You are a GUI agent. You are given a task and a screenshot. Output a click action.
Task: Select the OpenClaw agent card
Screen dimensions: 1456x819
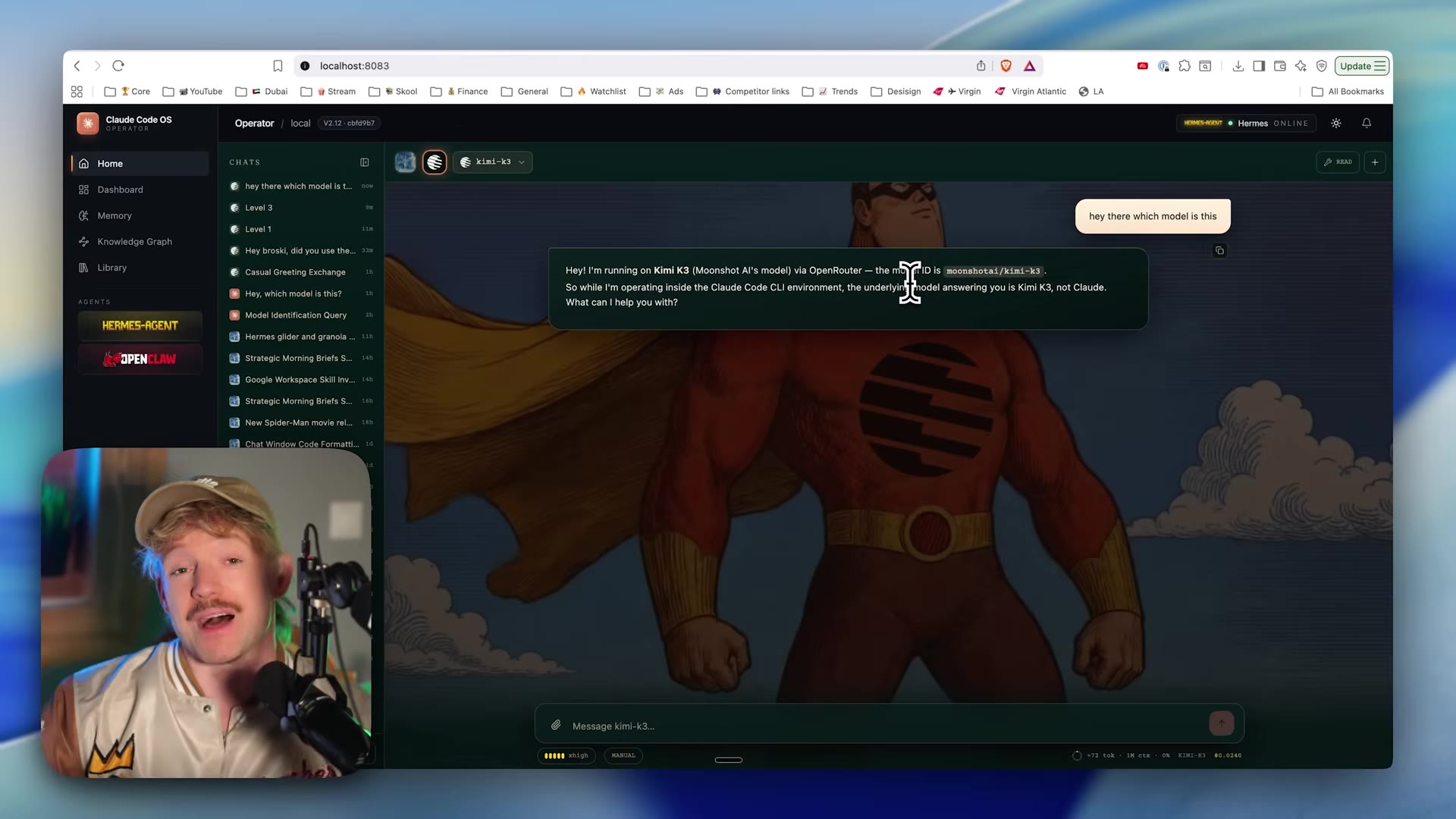click(140, 359)
